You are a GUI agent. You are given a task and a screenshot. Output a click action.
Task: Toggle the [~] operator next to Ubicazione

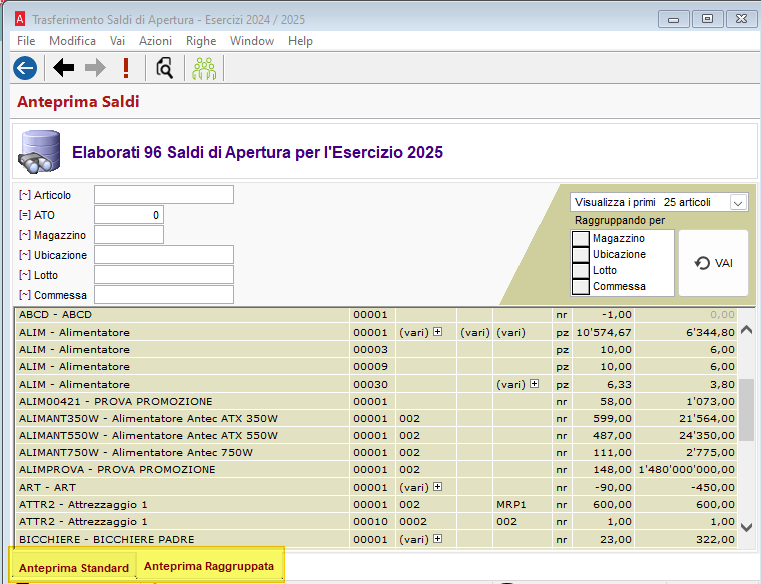pos(25,255)
